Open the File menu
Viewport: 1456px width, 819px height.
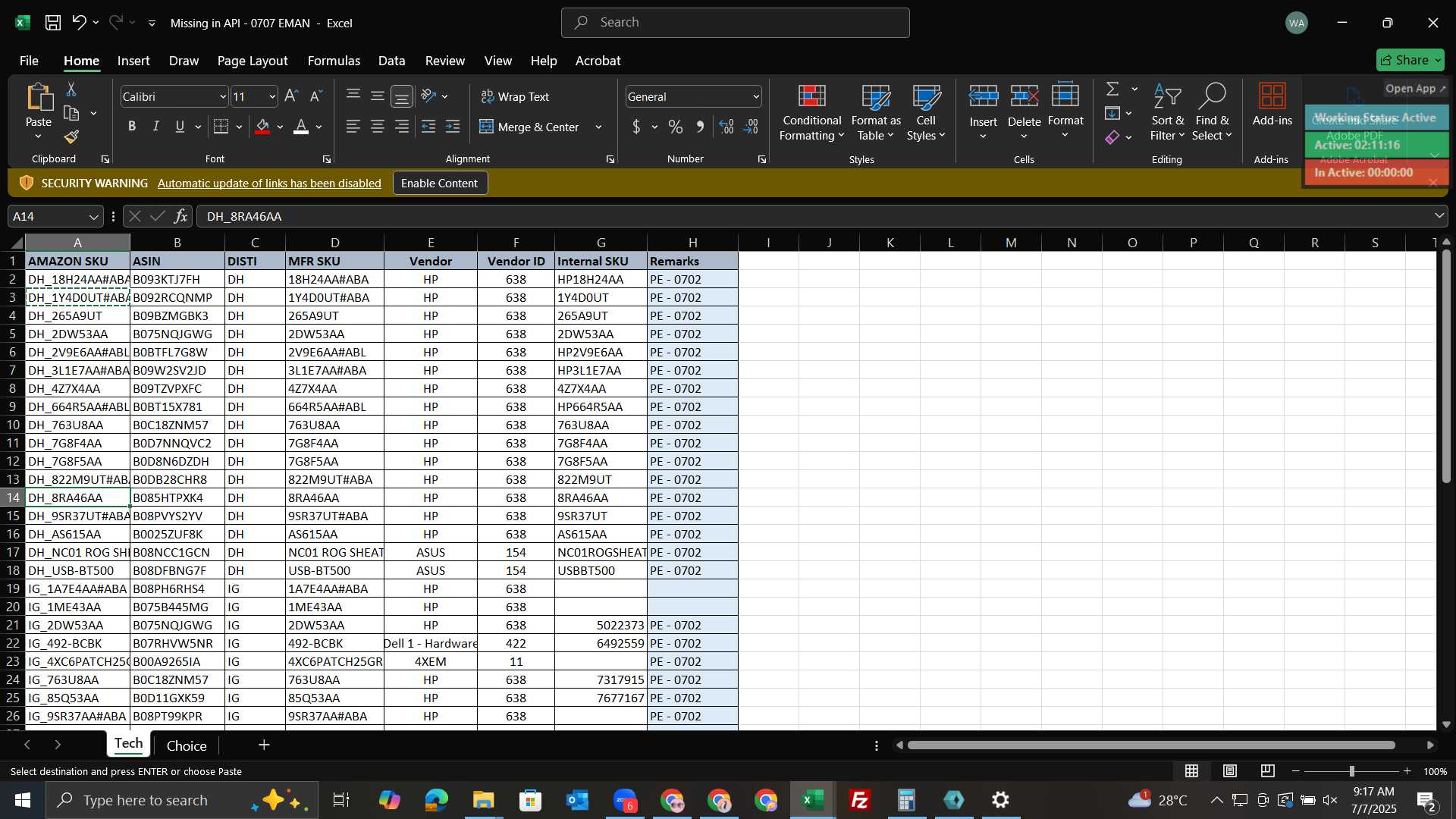[29, 61]
